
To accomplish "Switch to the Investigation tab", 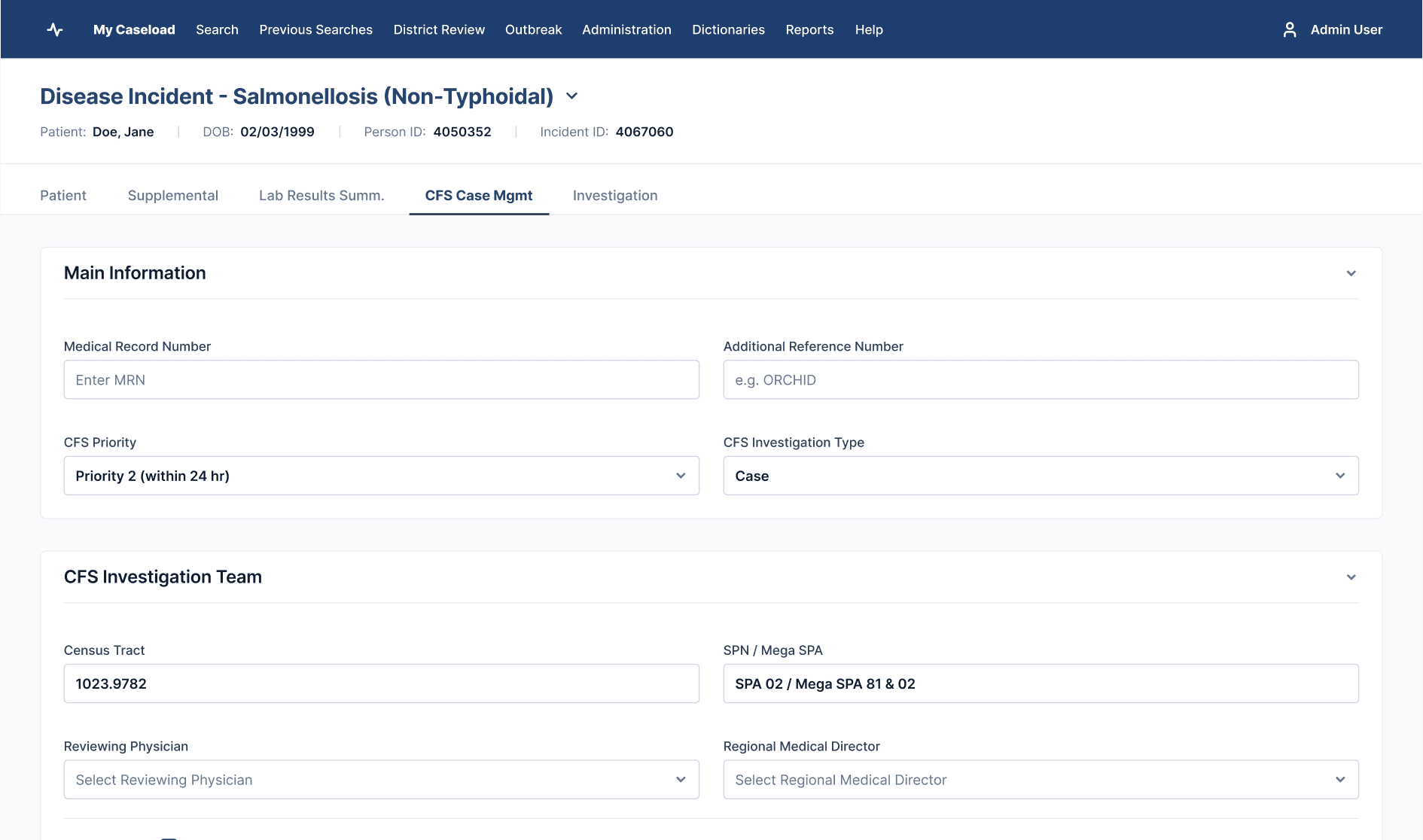I will pos(615,196).
